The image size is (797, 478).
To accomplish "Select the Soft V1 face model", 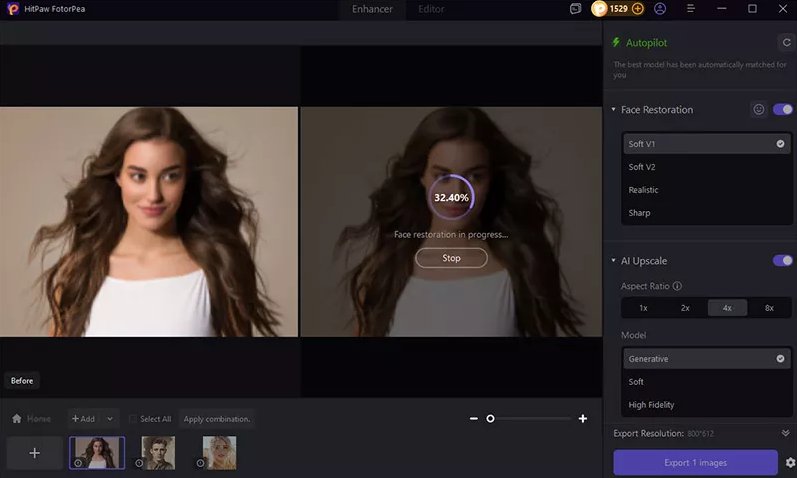I will tap(707, 144).
